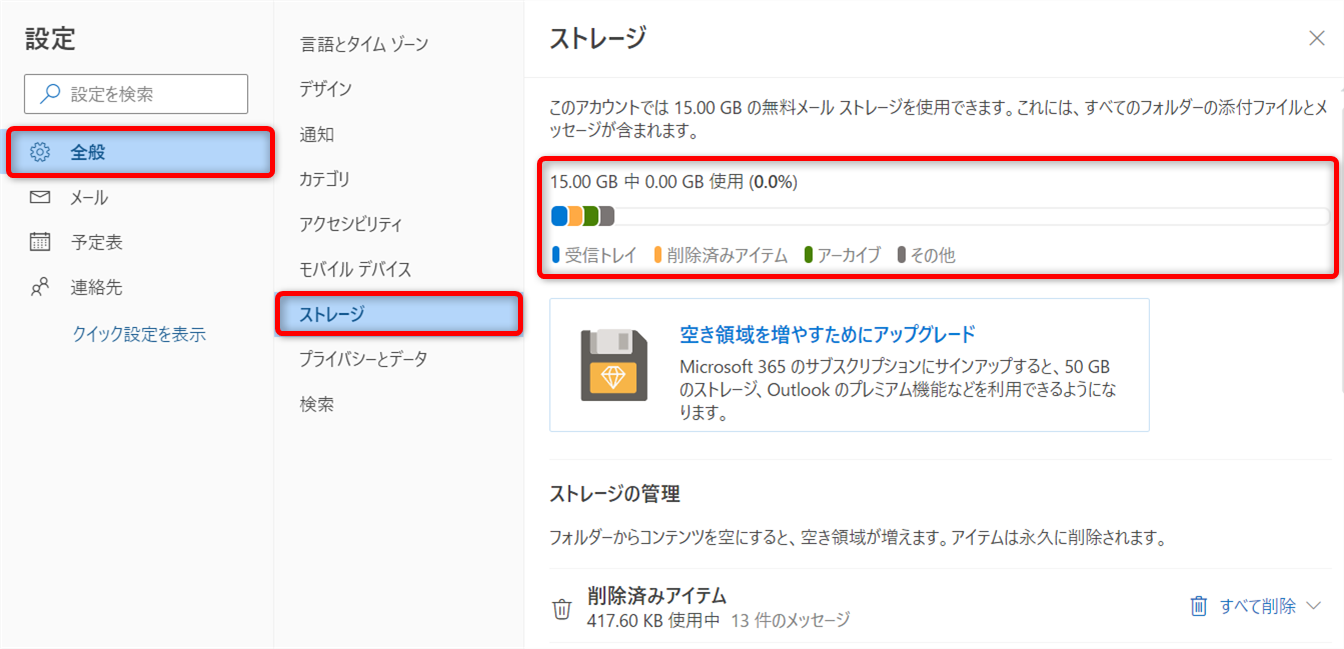Open the アクセシビリティ section
Screen dimensions: 1344x649
pos(351,224)
